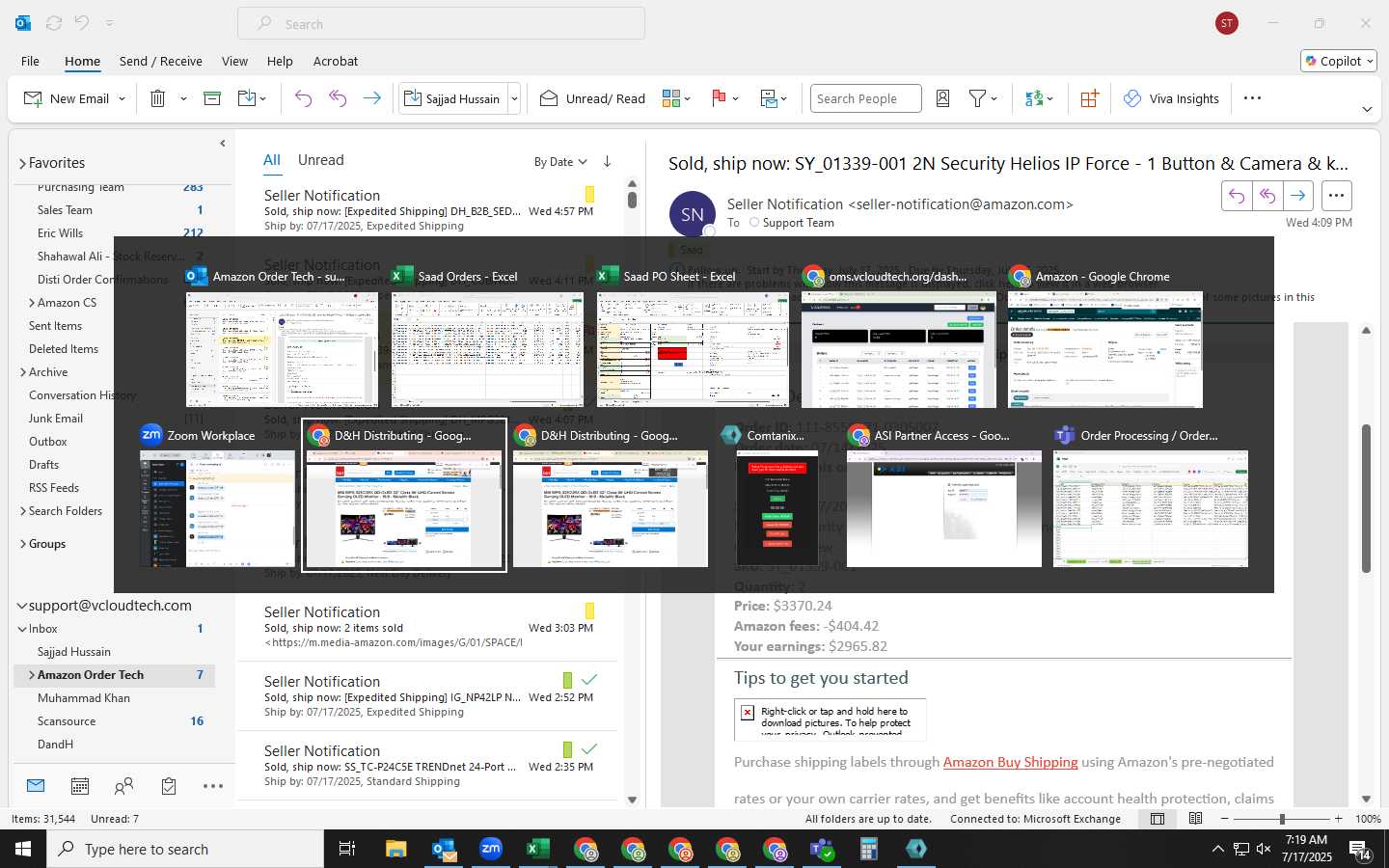Viewport: 1389px width, 868px height.
Task: Open Task View on the taskbar
Action: click(347, 849)
